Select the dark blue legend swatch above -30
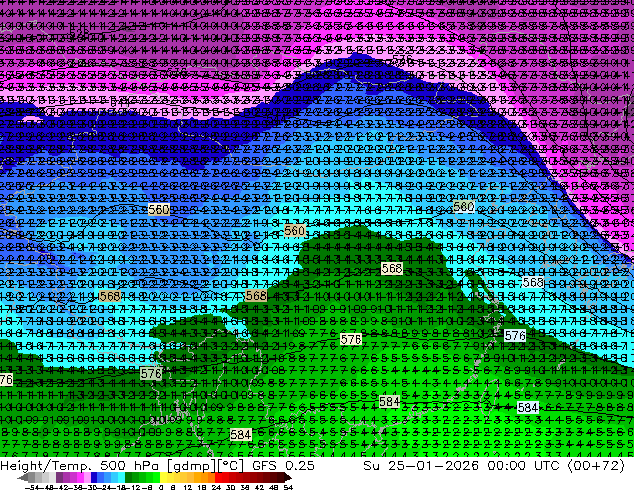Image resolution: width=634 pixels, height=490 pixels. point(94,477)
